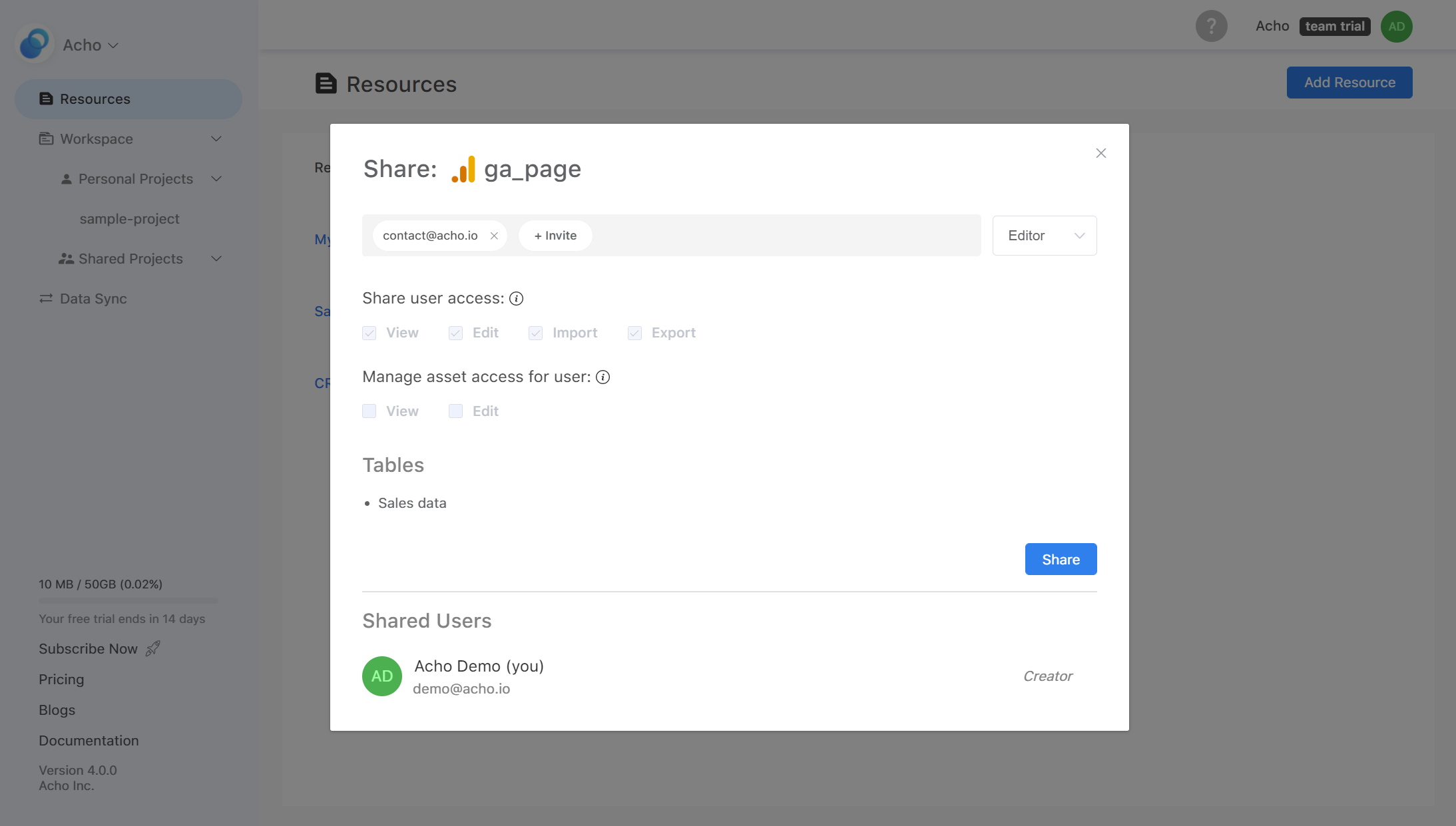Toggle the Export access checkbox
Screen dimensions: 1456x826
click(x=634, y=333)
